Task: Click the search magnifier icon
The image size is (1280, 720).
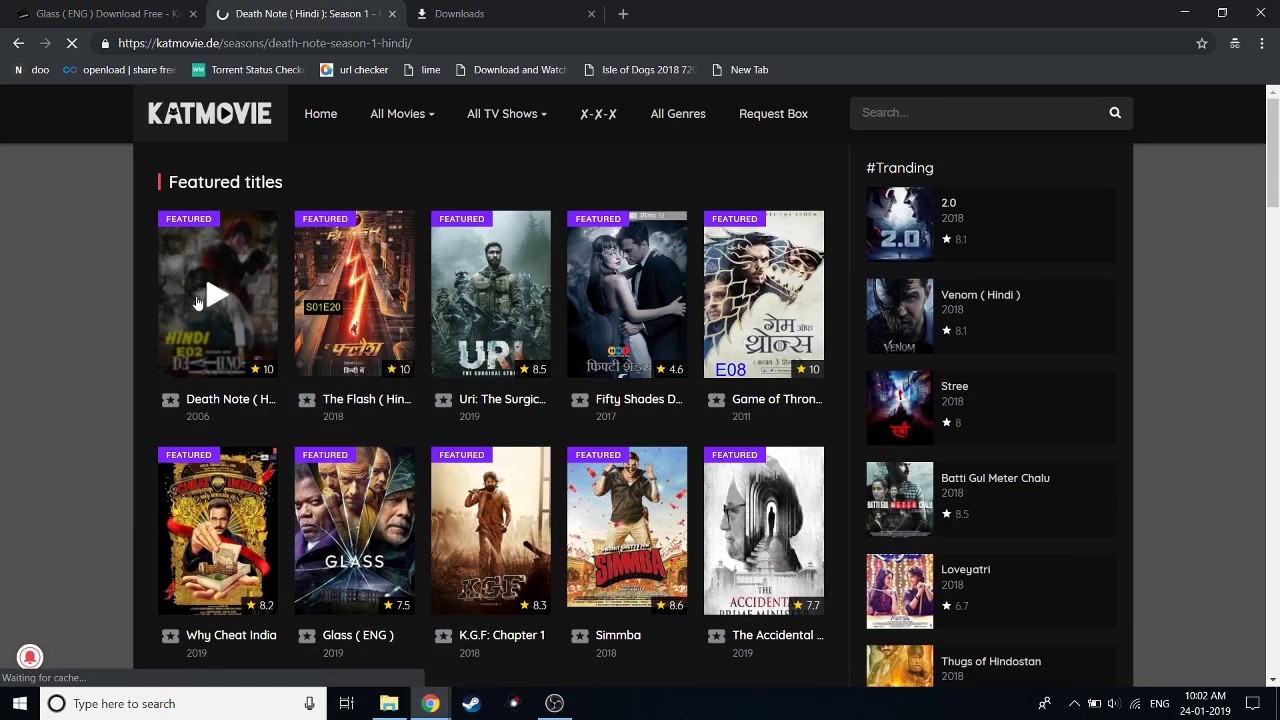Action: coord(1115,113)
